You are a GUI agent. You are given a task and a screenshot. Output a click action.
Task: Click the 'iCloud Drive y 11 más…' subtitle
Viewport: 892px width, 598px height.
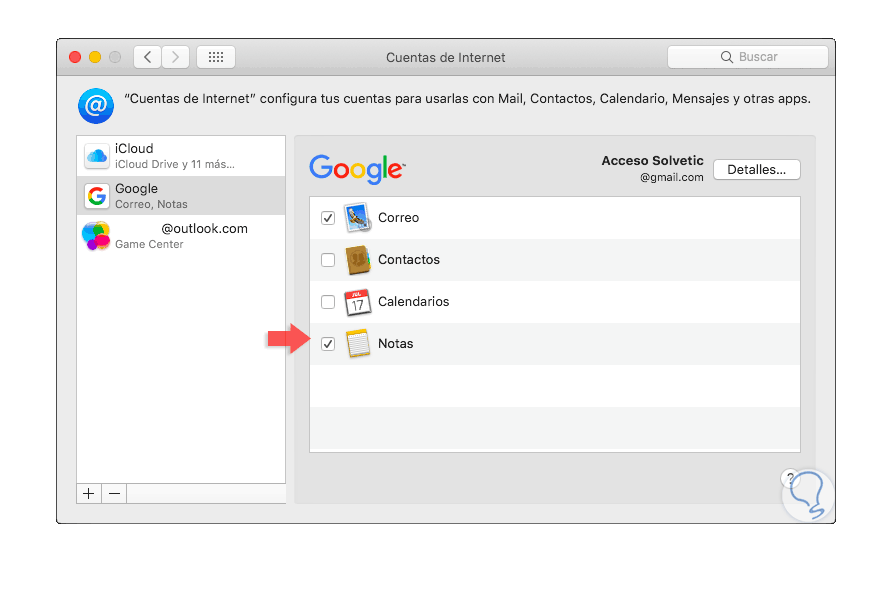tap(175, 164)
